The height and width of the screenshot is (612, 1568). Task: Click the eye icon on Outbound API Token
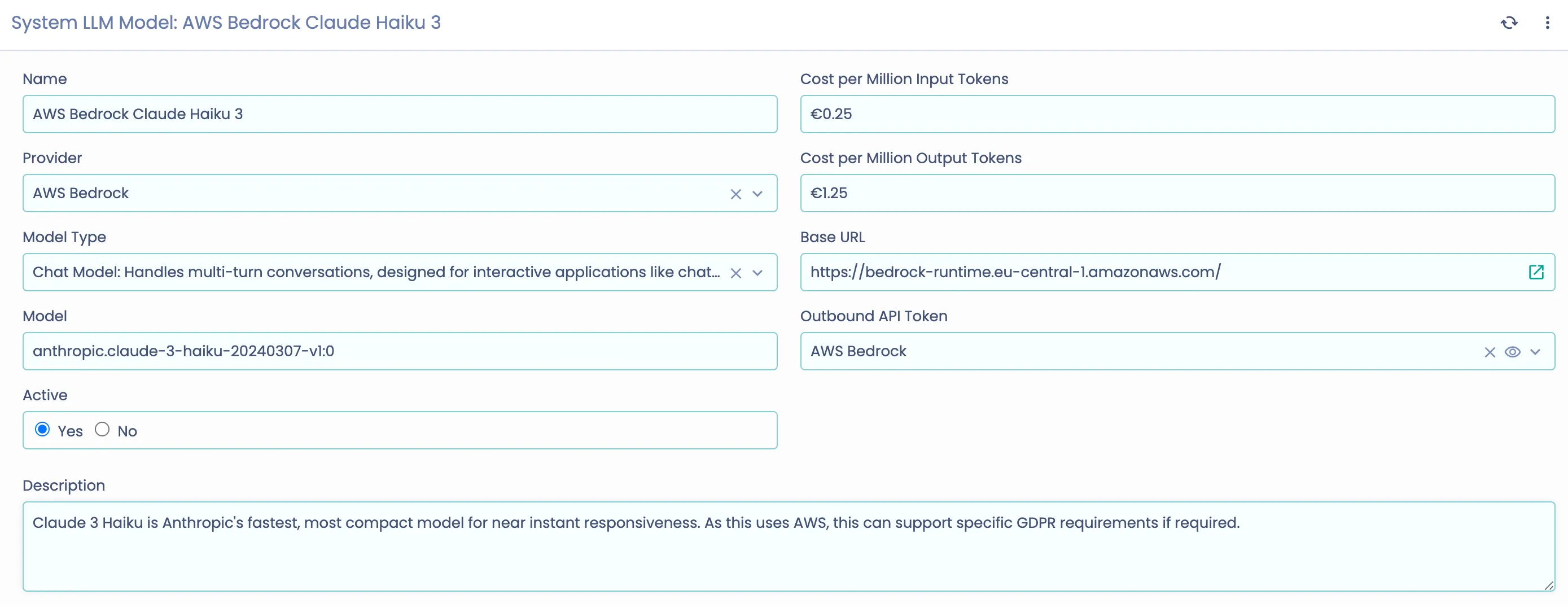click(1513, 353)
